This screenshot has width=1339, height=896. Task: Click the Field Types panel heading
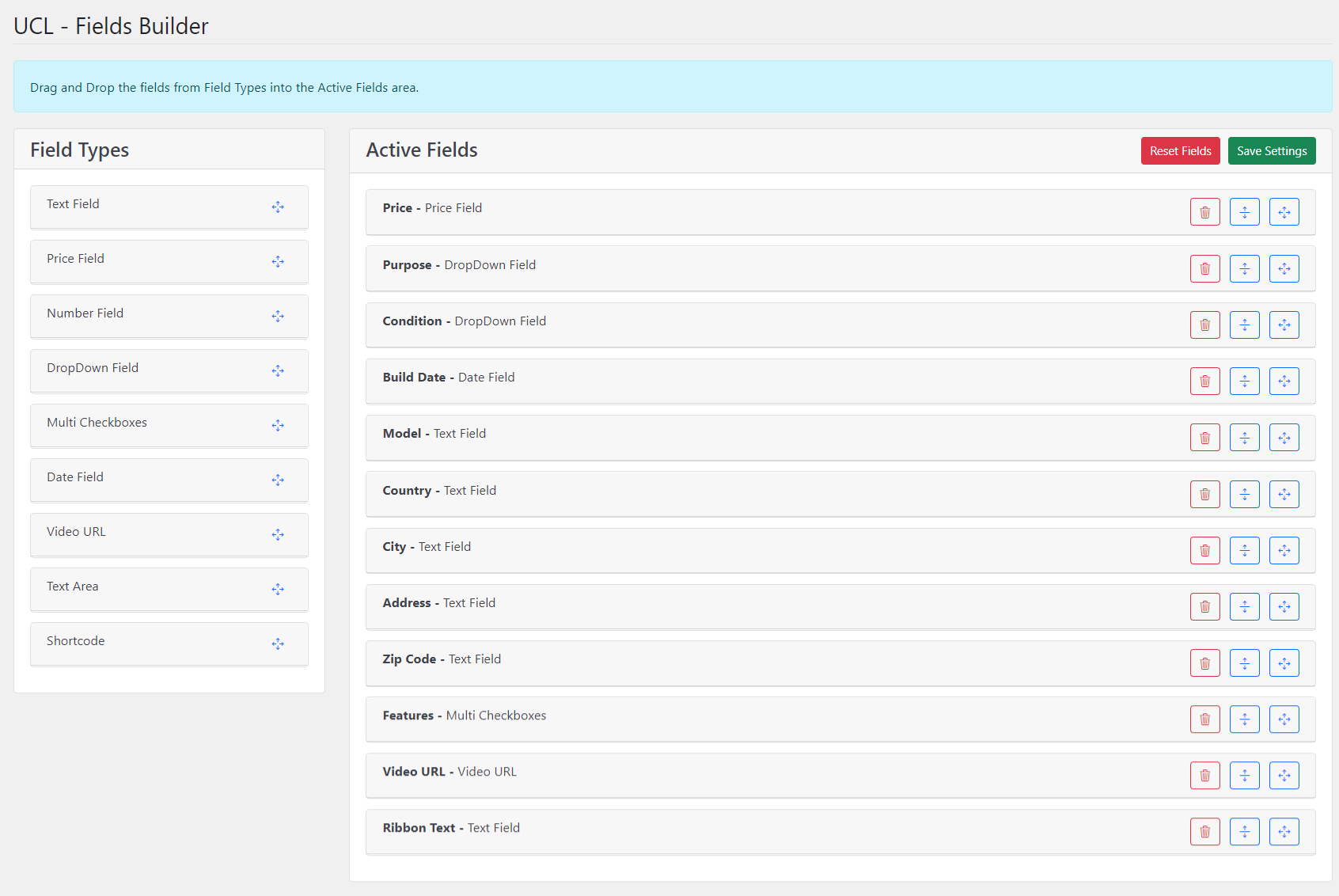click(x=79, y=150)
